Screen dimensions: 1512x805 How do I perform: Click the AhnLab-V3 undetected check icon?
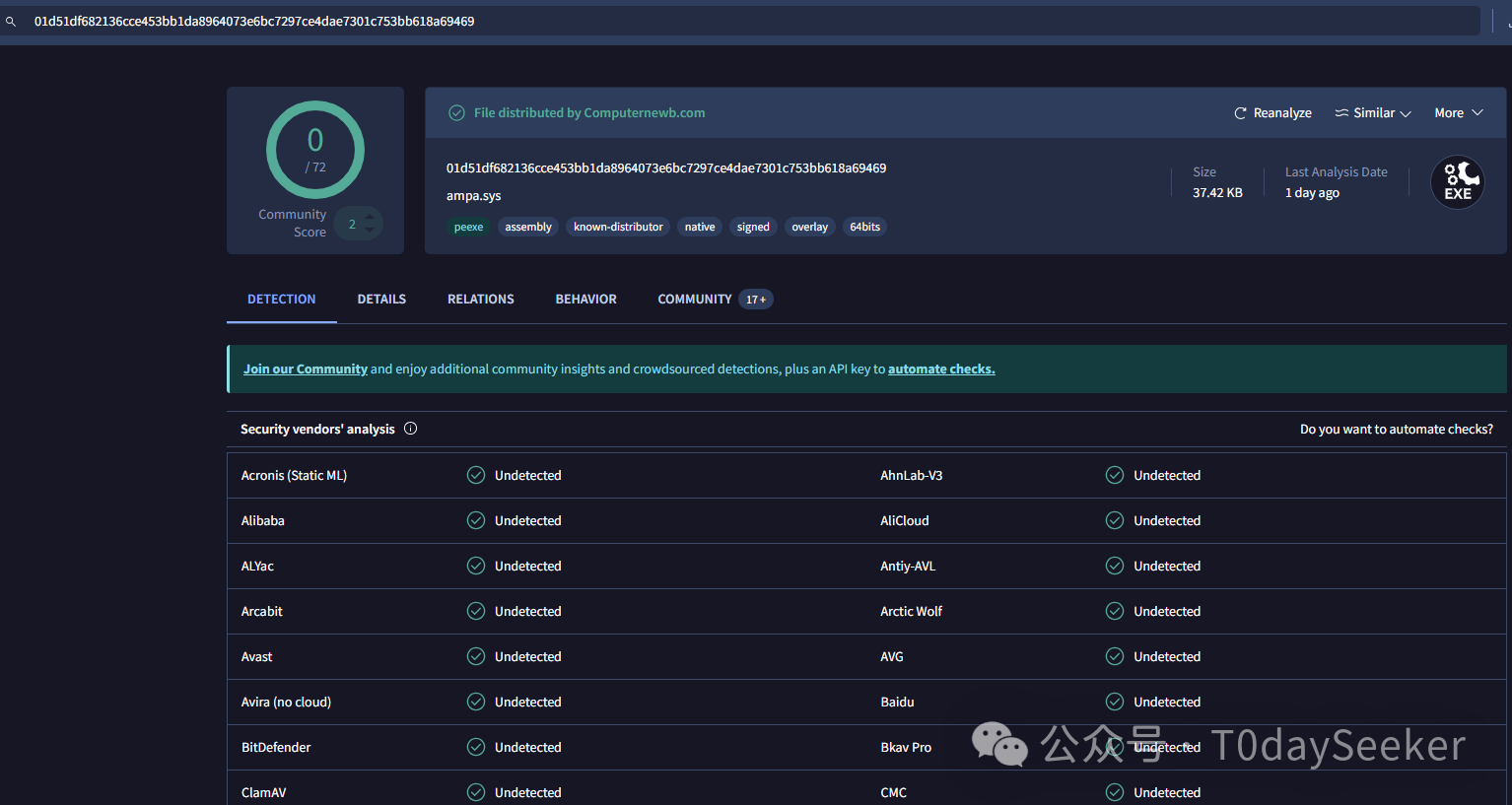point(1115,475)
